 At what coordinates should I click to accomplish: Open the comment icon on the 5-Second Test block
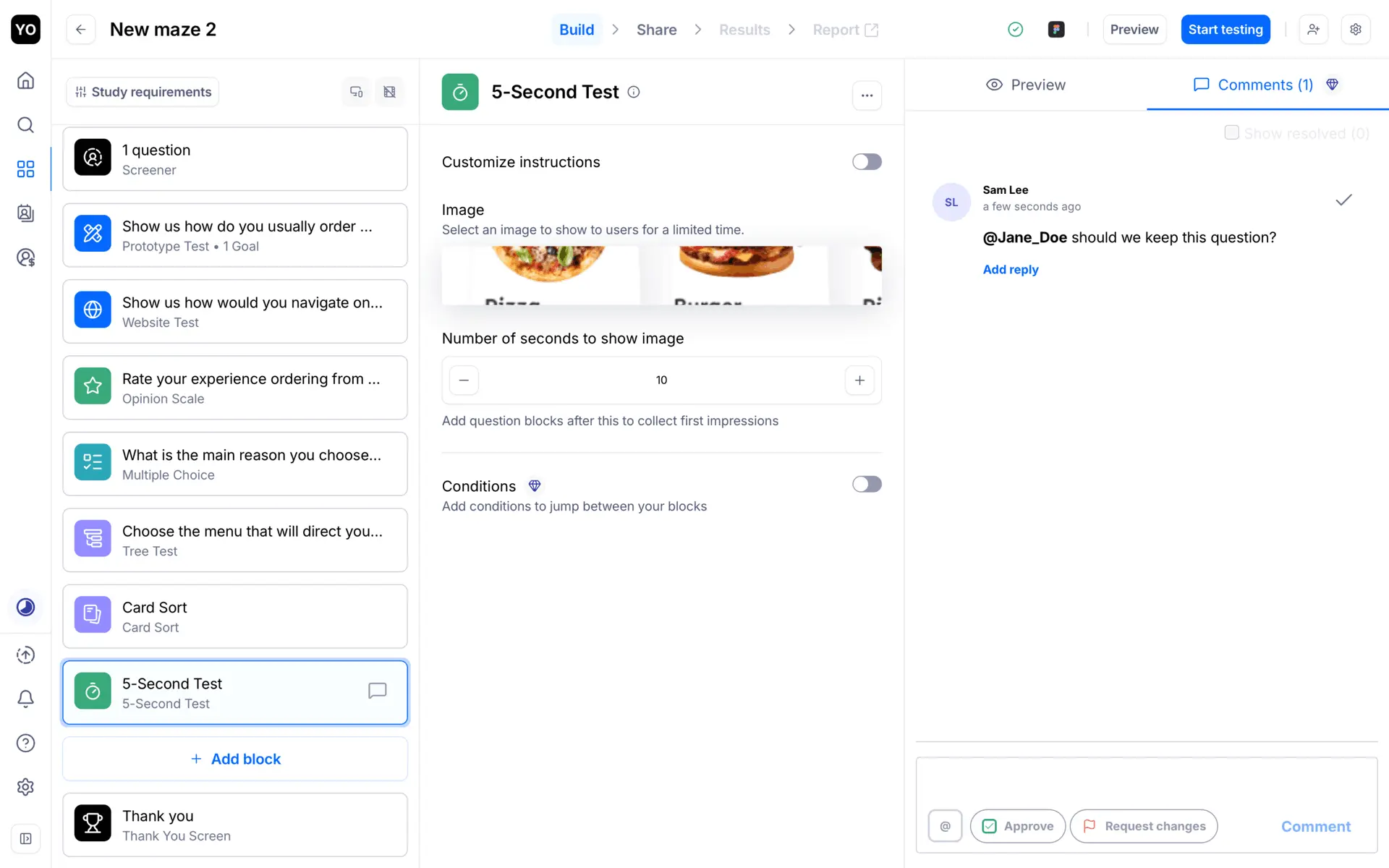[377, 691]
